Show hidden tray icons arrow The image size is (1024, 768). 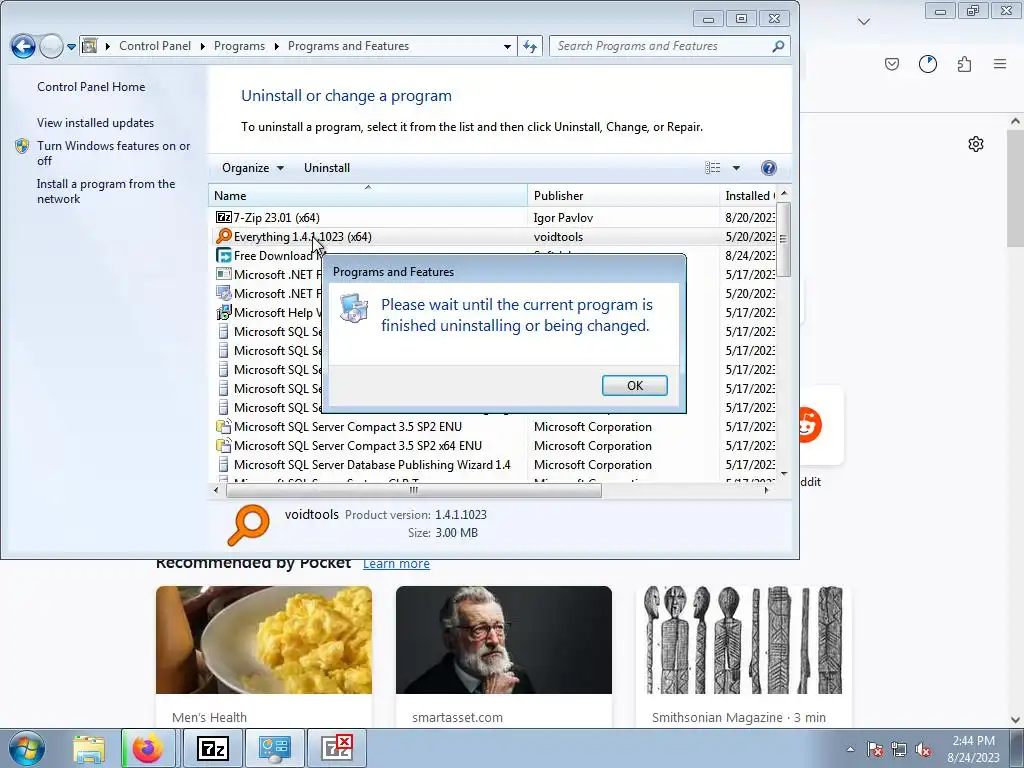[850, 749]
